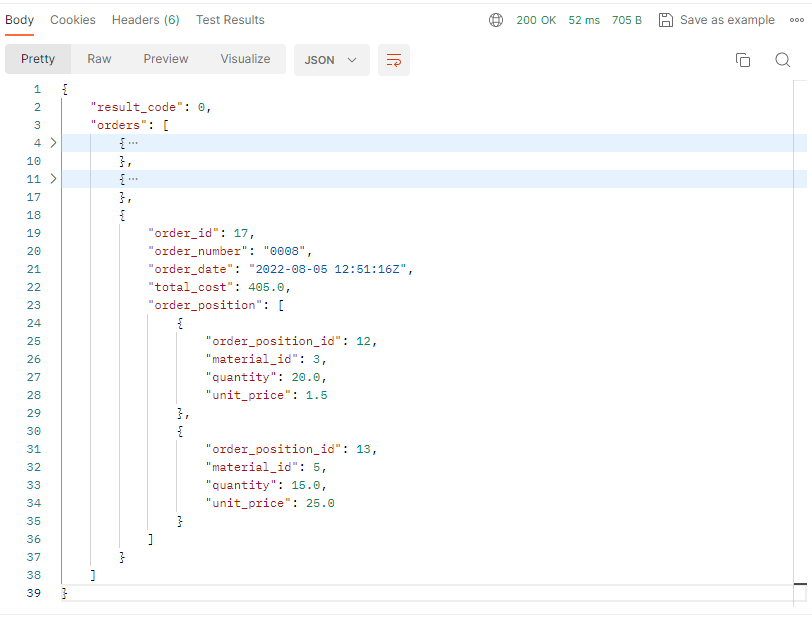812x619 pixels.
Task: Switch to Raw view
Action: (x=99, y=59)
